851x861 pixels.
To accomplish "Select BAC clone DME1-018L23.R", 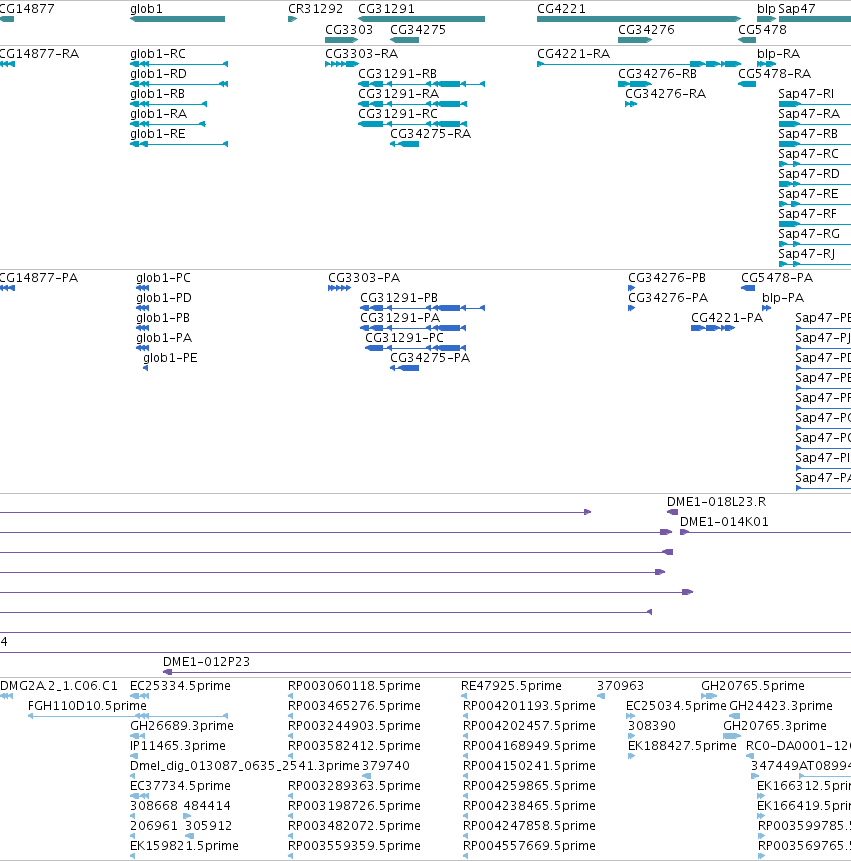I will click(x=672, y=512).
